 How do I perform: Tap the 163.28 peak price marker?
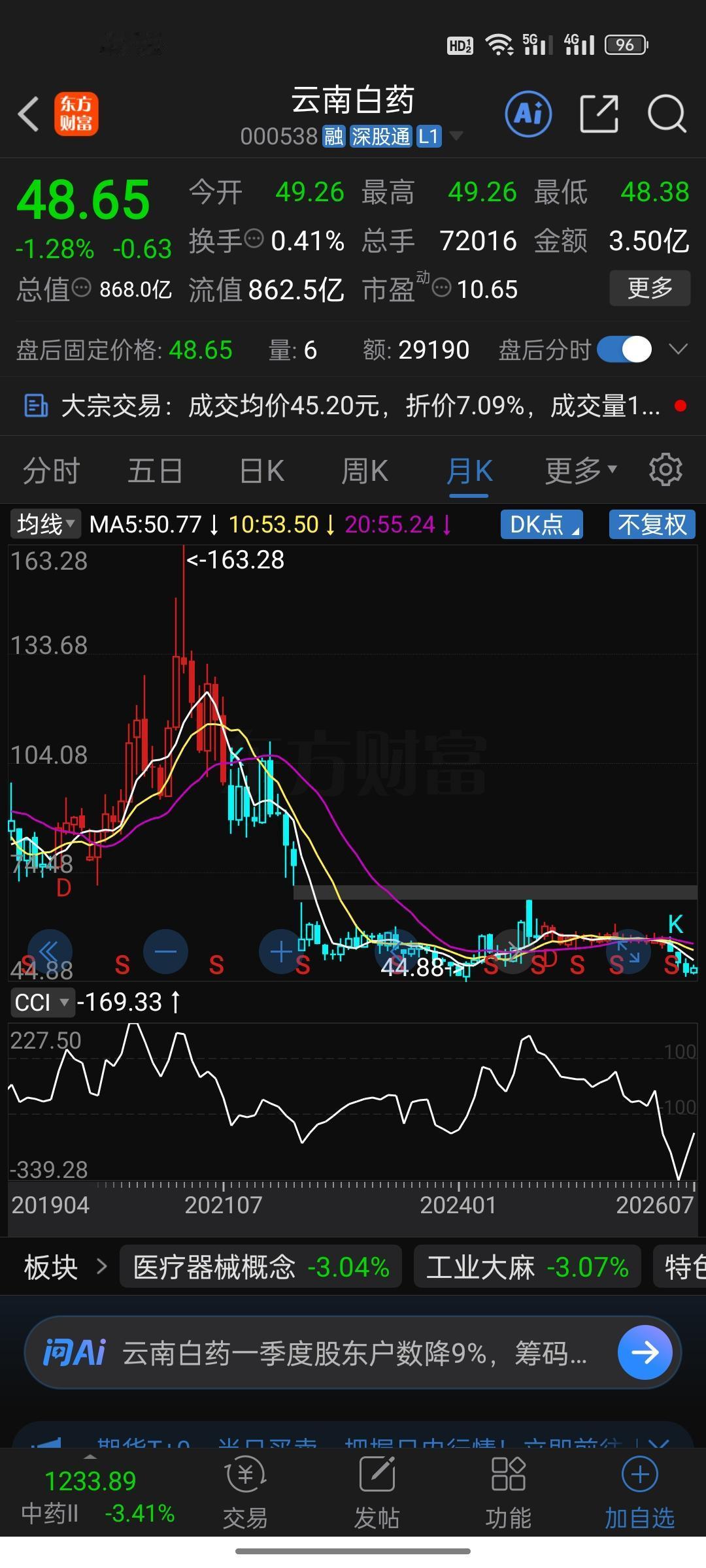pyautogui.click(x=235, y=560)
